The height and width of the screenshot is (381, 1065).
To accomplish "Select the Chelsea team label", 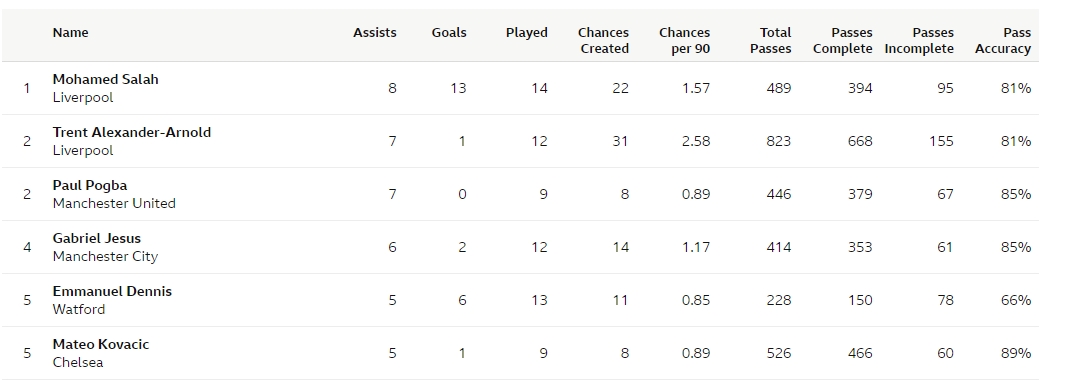I will 78,363.
